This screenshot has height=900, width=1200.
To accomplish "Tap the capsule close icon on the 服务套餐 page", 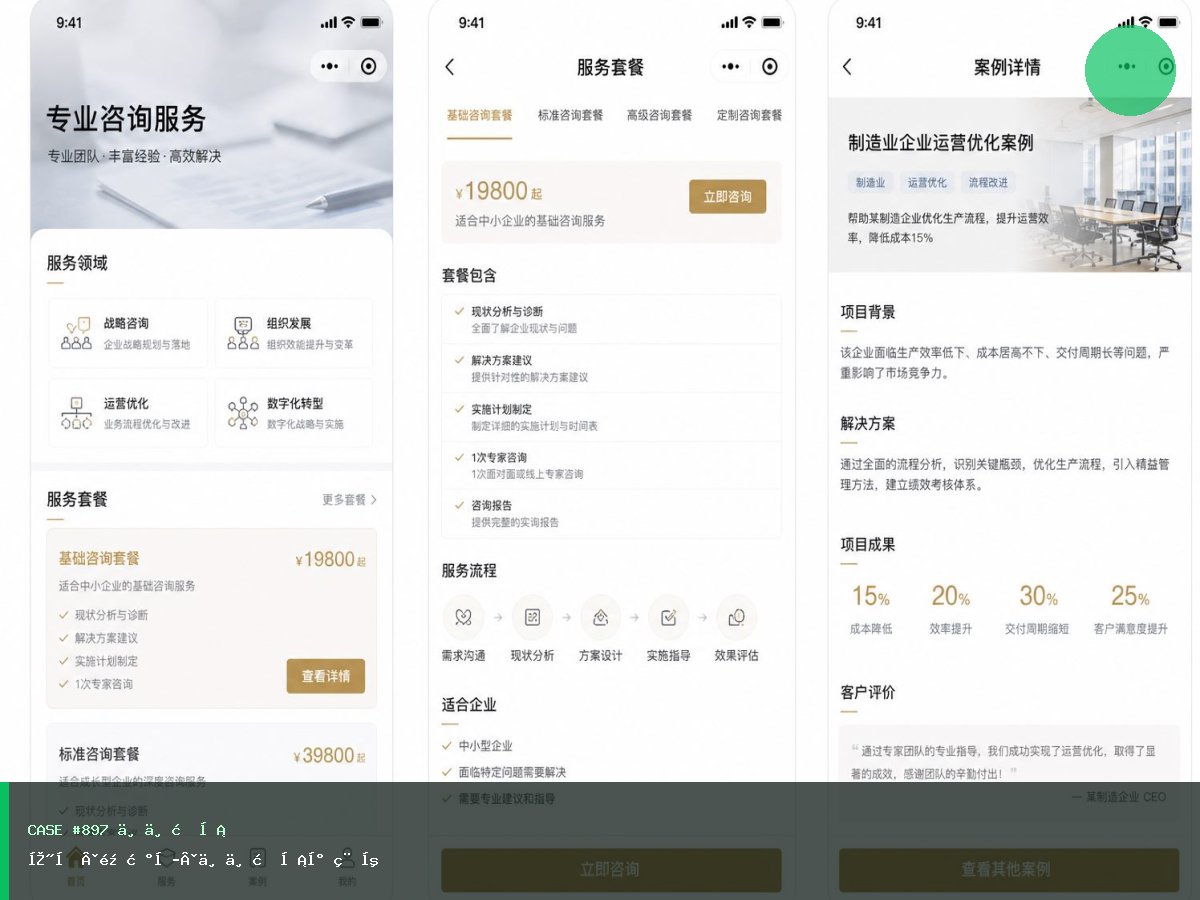I will click(x=769, y=67).
